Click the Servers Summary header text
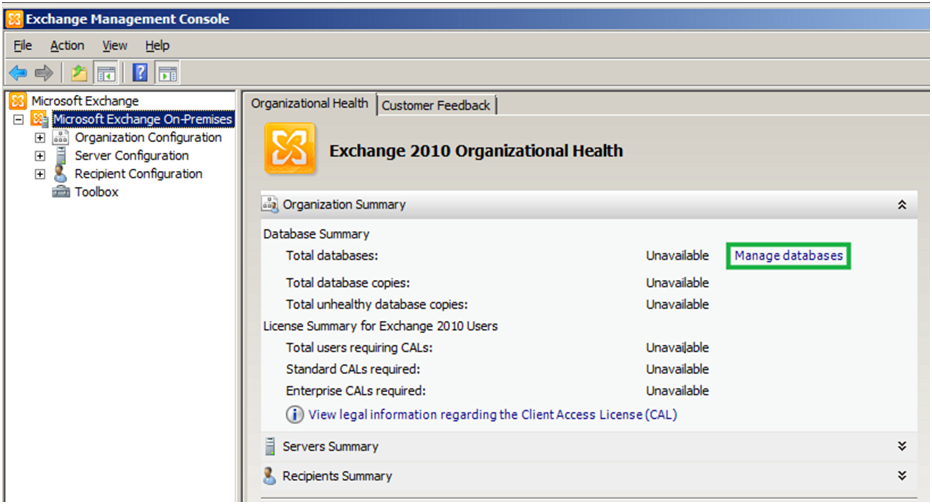The height and width of the screenshot is (504, 932). (x=330, y=446)
